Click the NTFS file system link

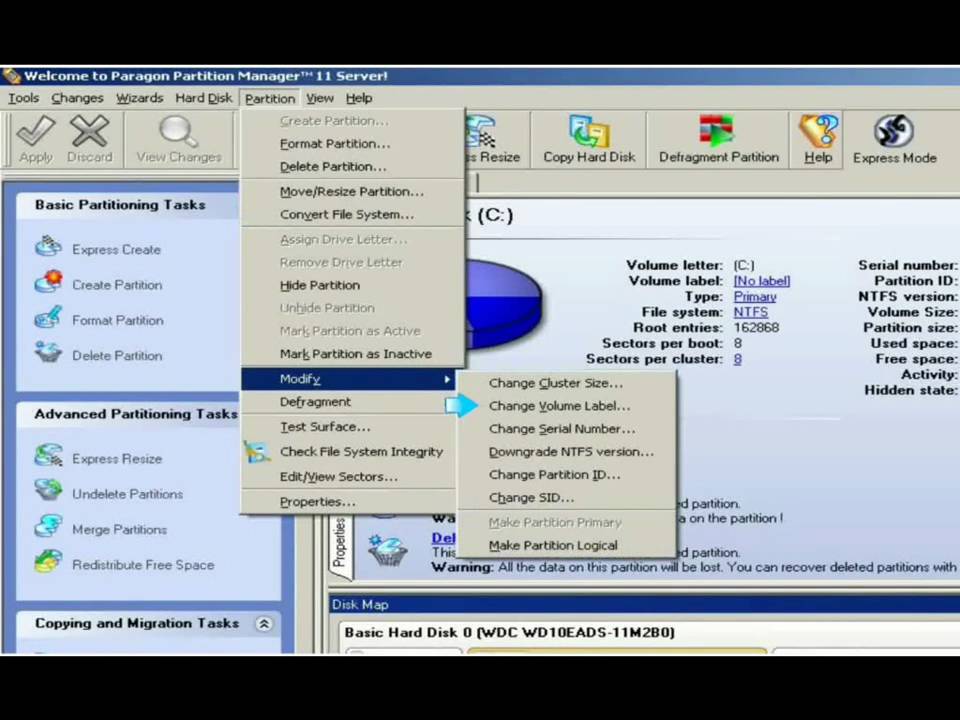click(x=751, y=312)
